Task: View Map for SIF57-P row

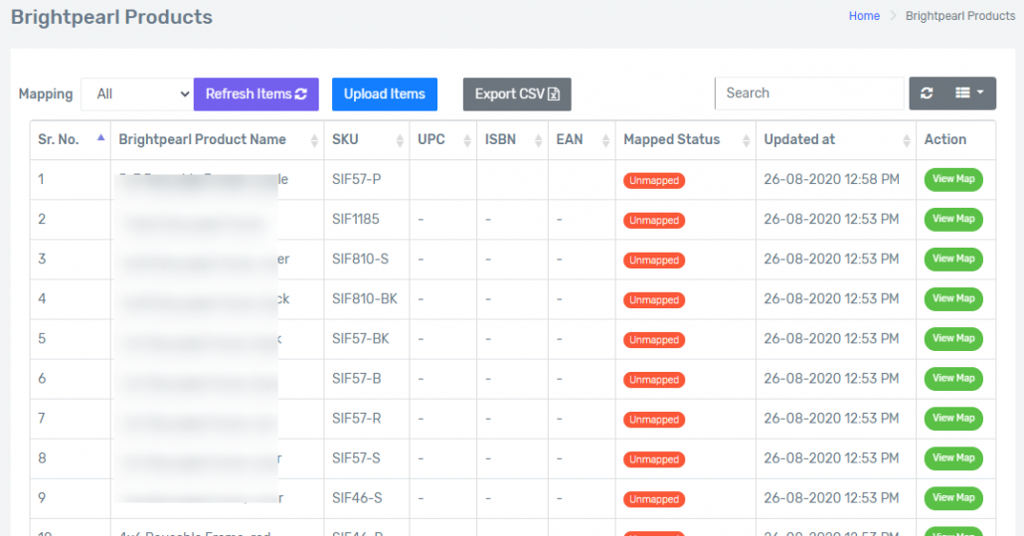Action: click(953, 180)
